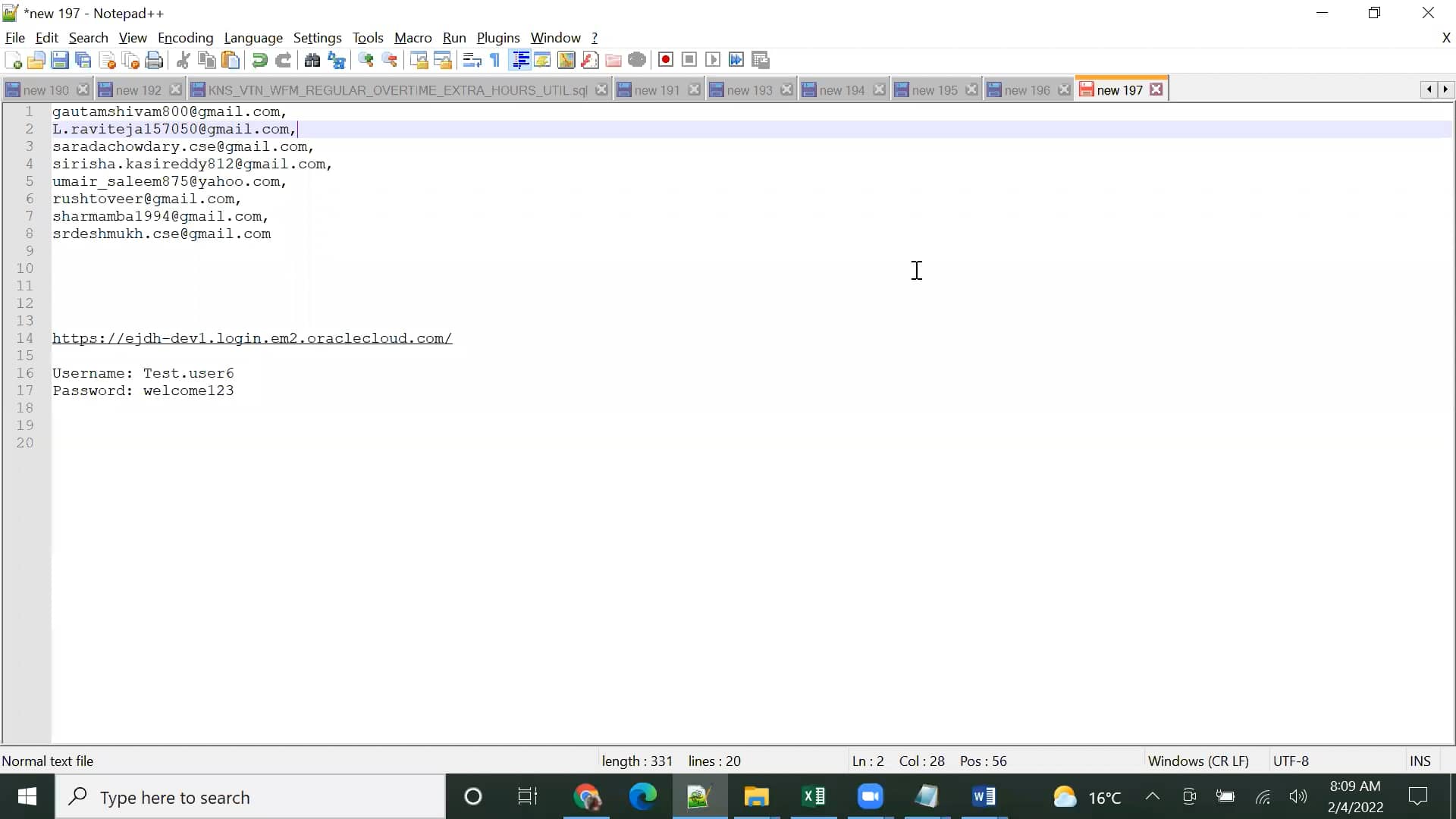Click the Print toolbar icon
Image resolution: width=1456 pixels, height=819 pixels.
tap(154, 60)
